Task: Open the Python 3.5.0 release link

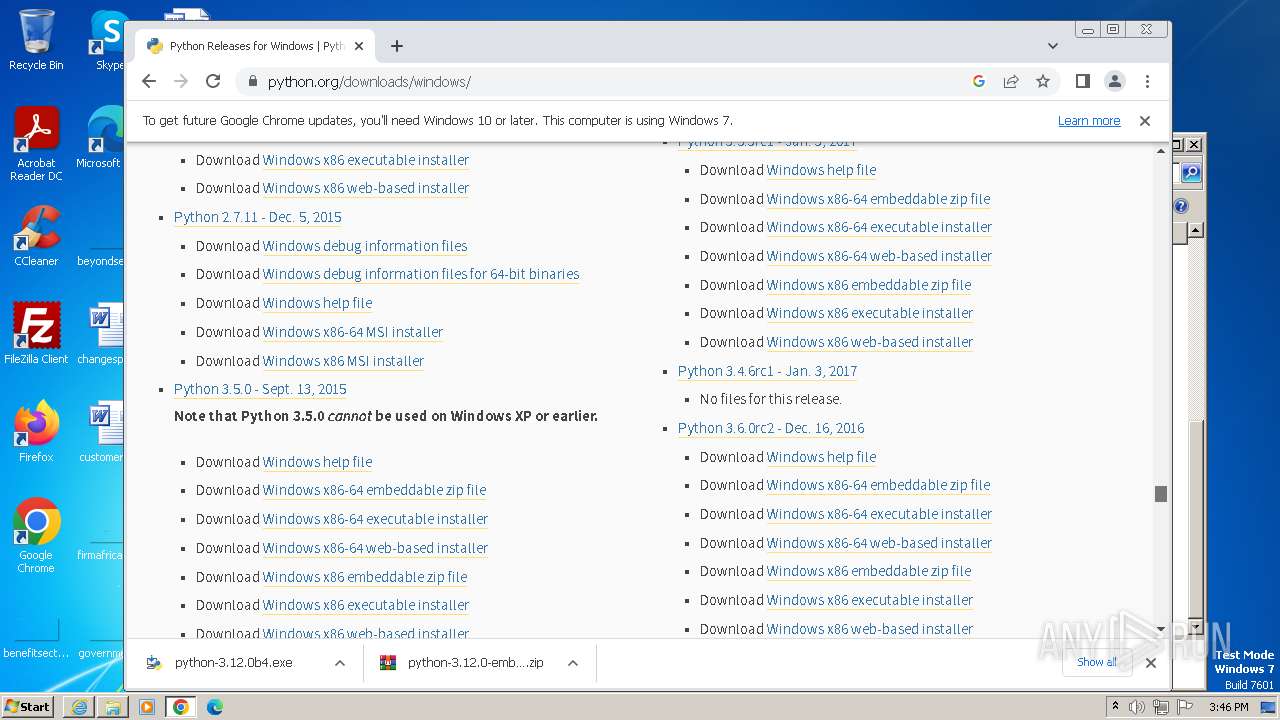Action: [x=260, y=389]
